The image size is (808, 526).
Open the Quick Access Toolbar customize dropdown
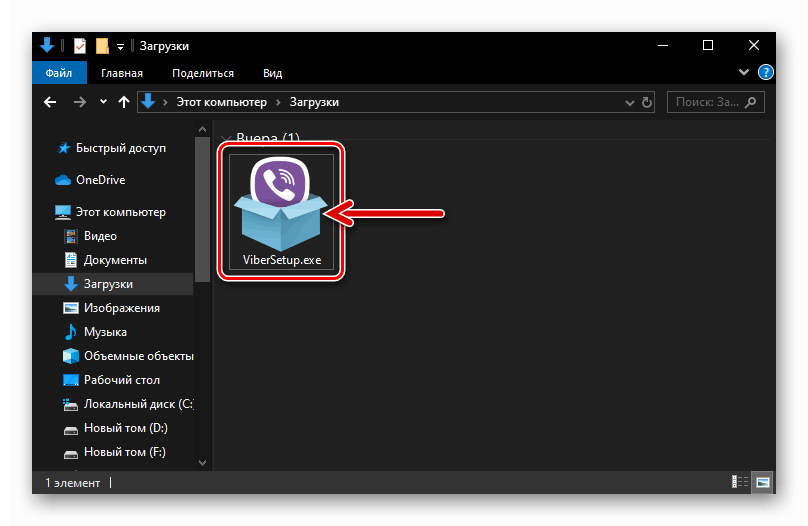pyautogui.click(x=120, y=47)
